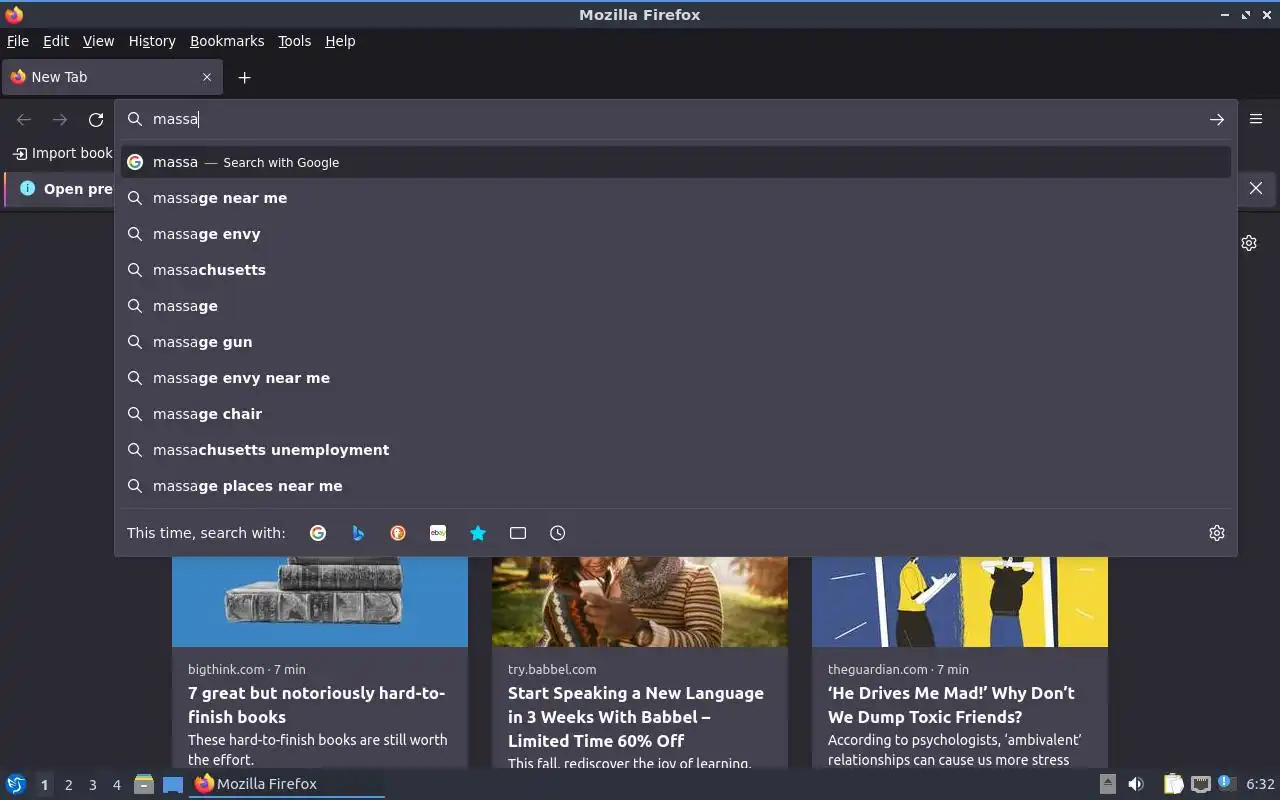Select the plain 'massage' suggestion
Screen dimensions: 1280x800
pos(675,306)
